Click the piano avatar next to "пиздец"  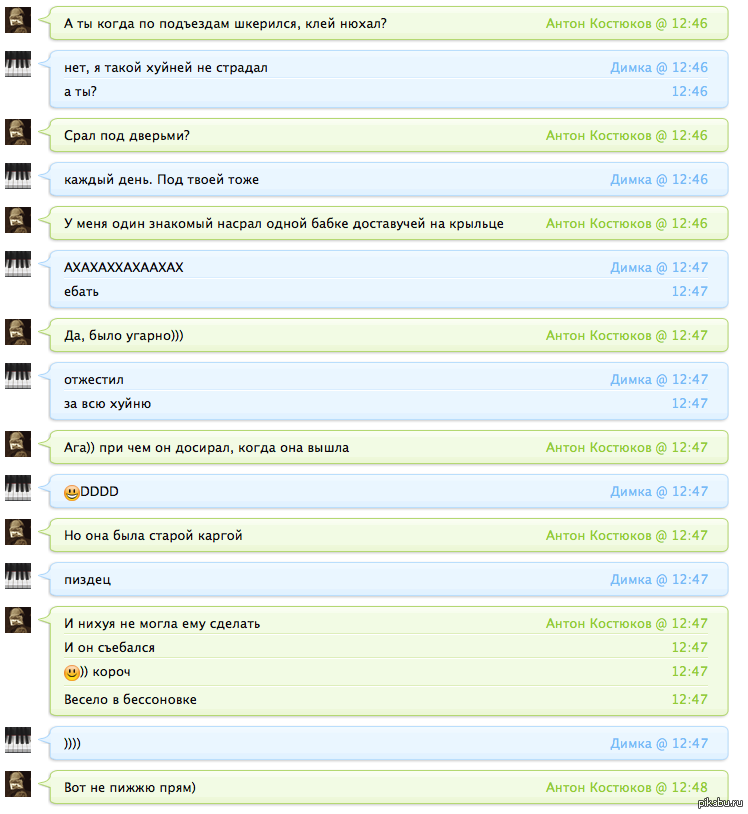18,576
